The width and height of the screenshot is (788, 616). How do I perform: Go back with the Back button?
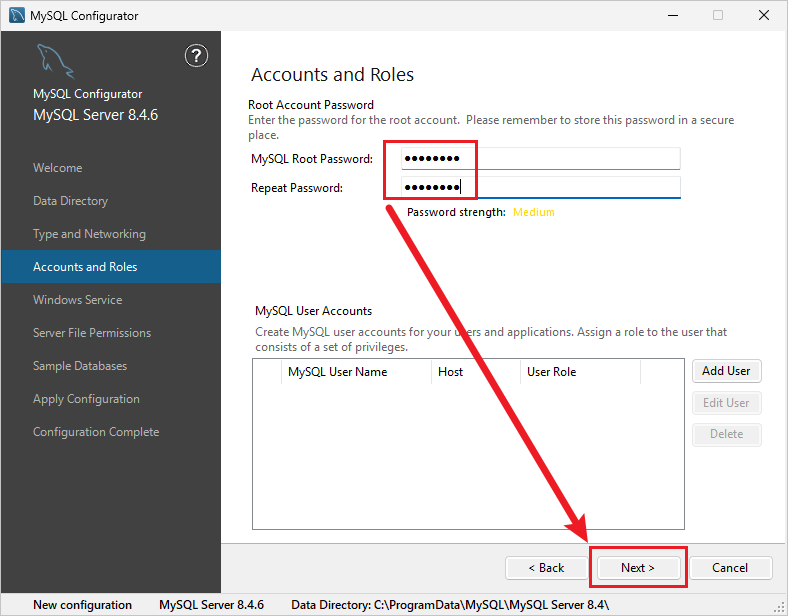(546, 568)
